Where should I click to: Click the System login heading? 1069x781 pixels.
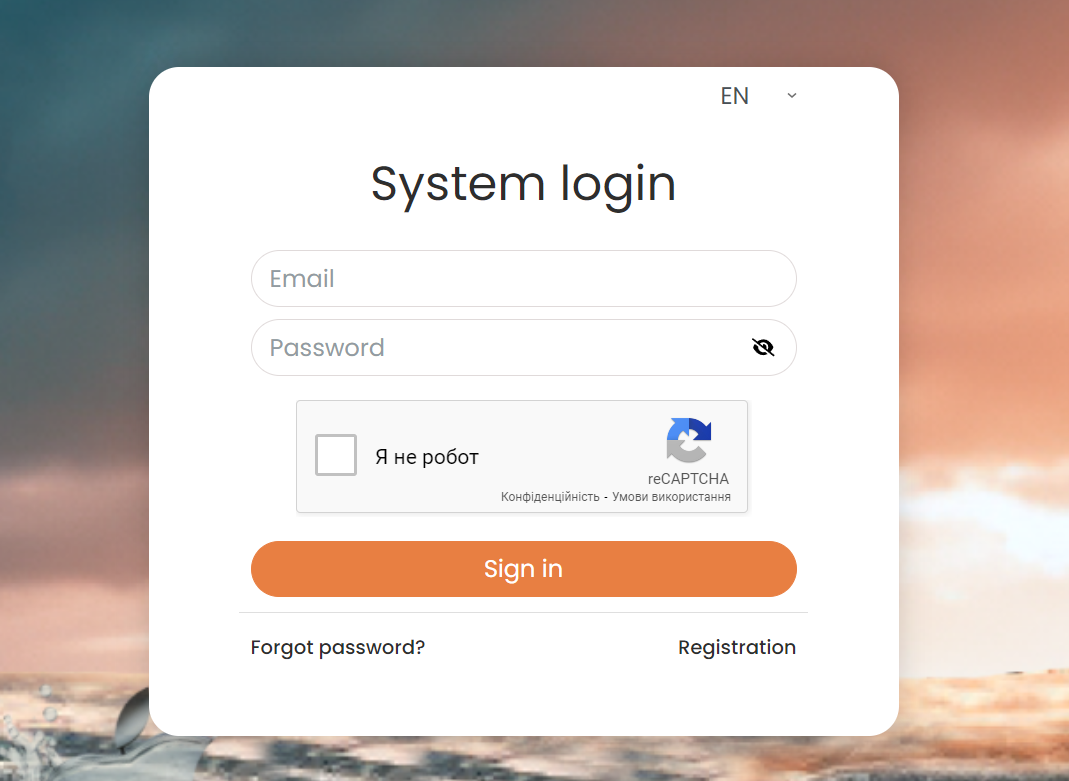[524, 185]
